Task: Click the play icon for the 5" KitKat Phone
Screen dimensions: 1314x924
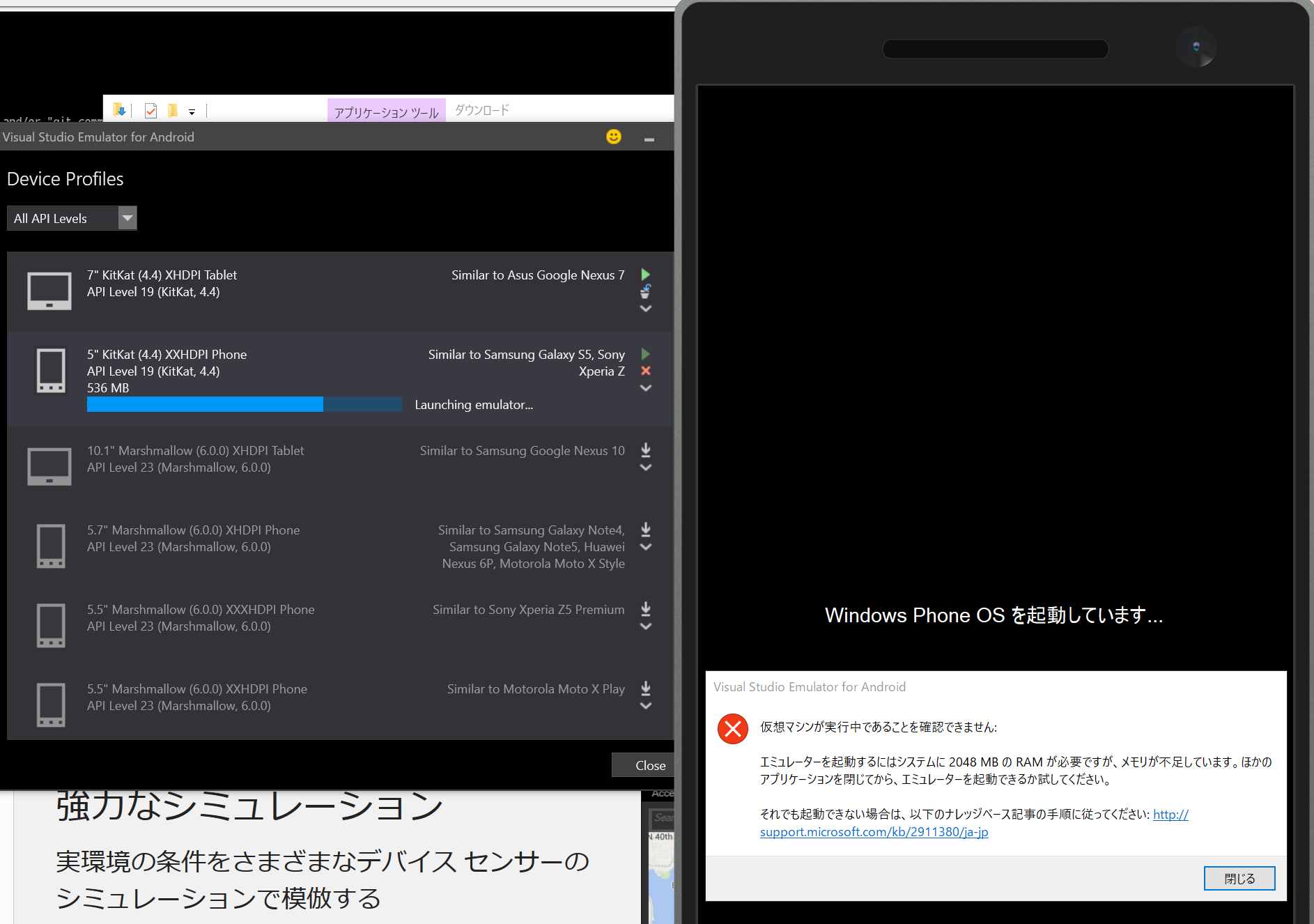Action: point(645,354)
